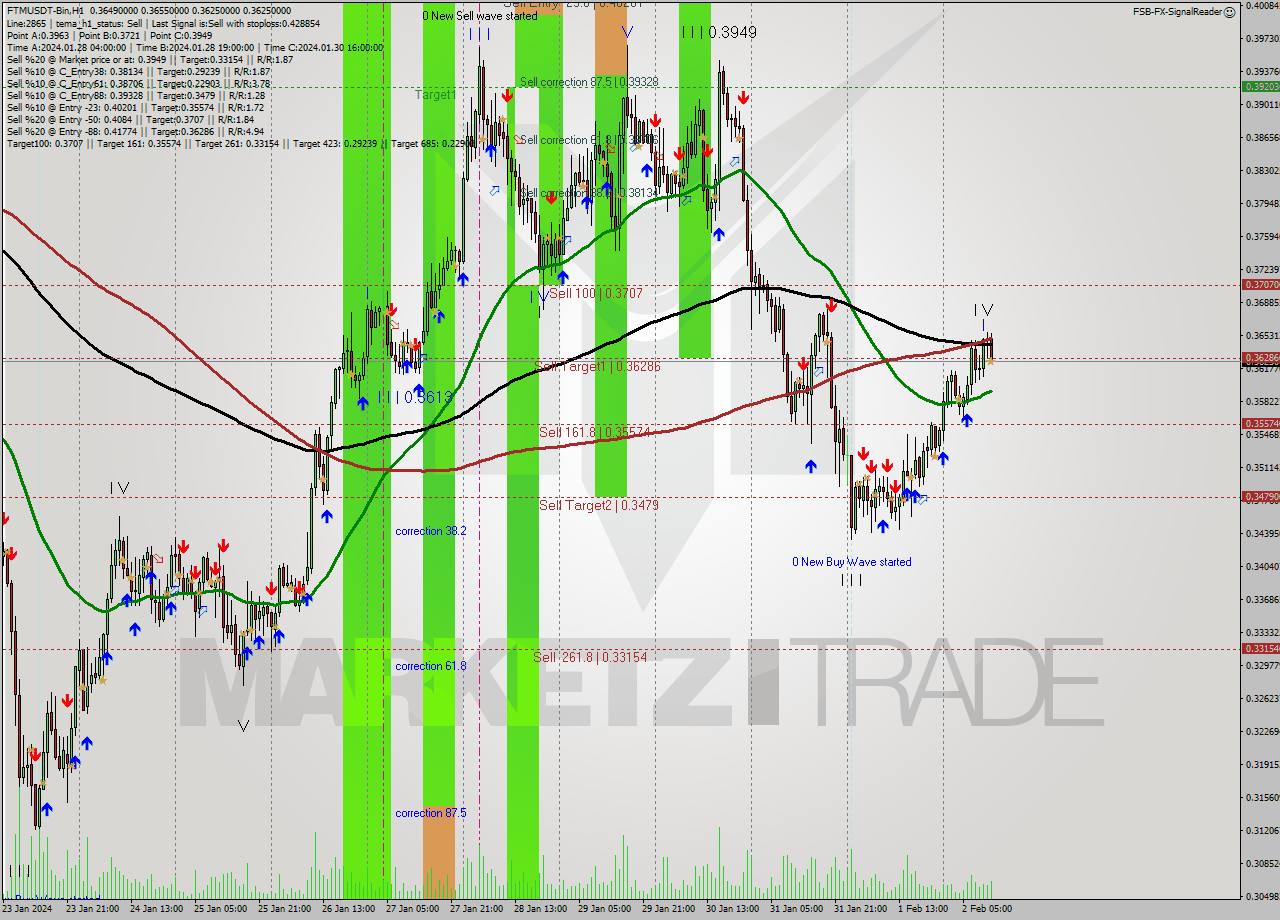Click the 'Sell %10 @ C_Entry88' line
Image resolution: width=1280 pixels, height=920 pixels.
coord(135,95)
